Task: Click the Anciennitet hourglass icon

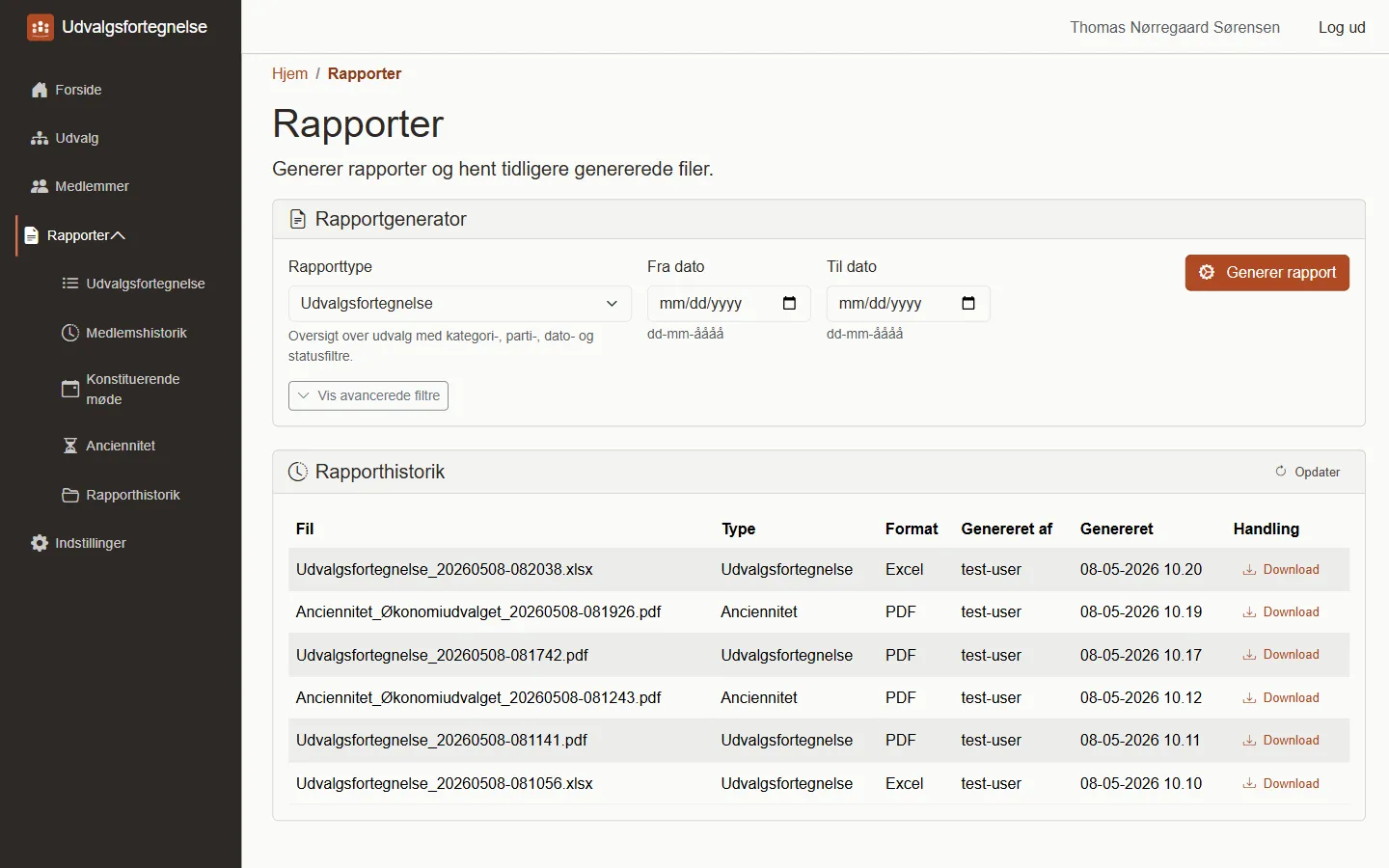Action: 70,446
